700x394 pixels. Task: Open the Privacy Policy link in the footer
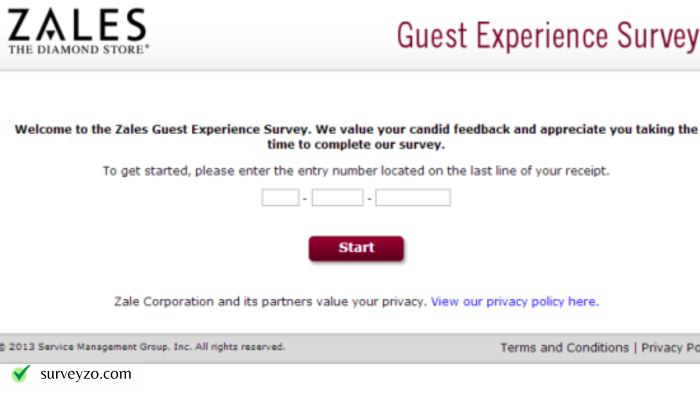(x=671, y=348)
